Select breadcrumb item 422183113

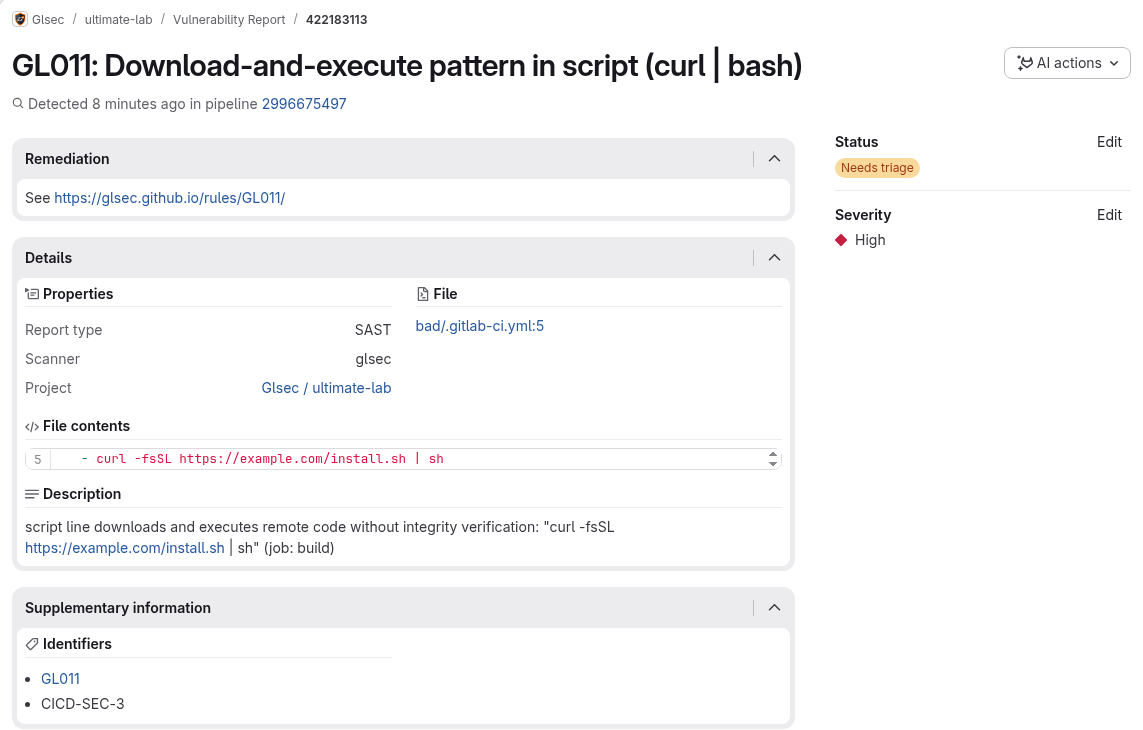pos(336,20)
